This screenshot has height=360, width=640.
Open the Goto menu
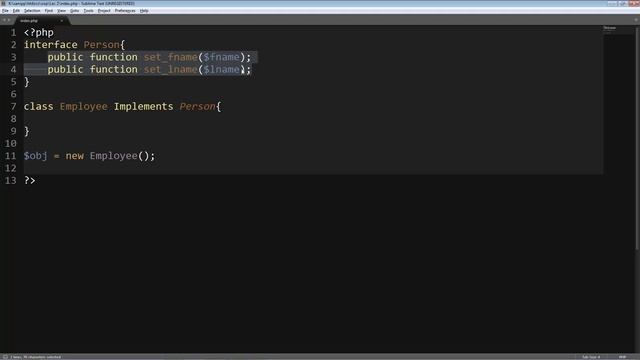(74, 11)
